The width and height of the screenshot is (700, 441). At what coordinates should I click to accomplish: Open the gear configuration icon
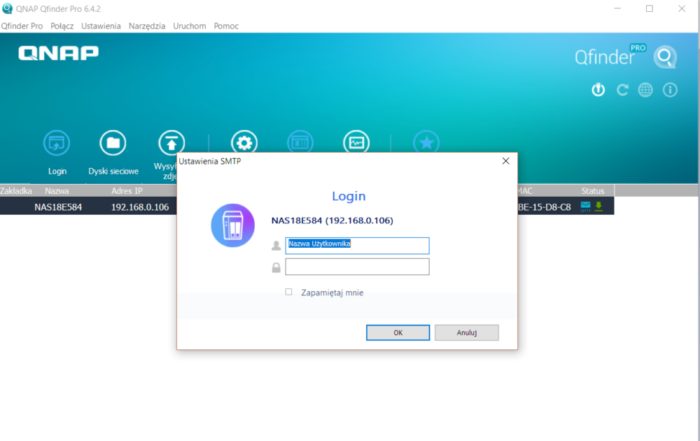pos(244,142)
